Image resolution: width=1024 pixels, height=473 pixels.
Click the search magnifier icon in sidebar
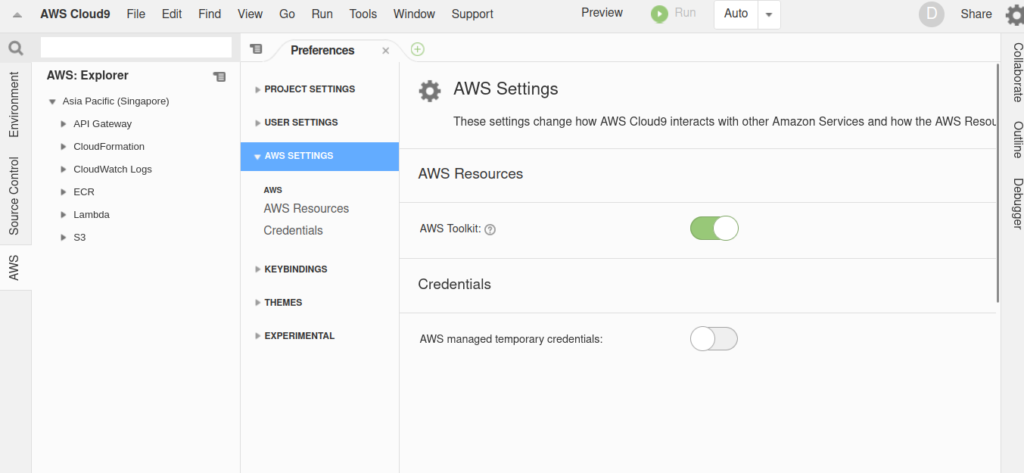click(x=16, y=48)
